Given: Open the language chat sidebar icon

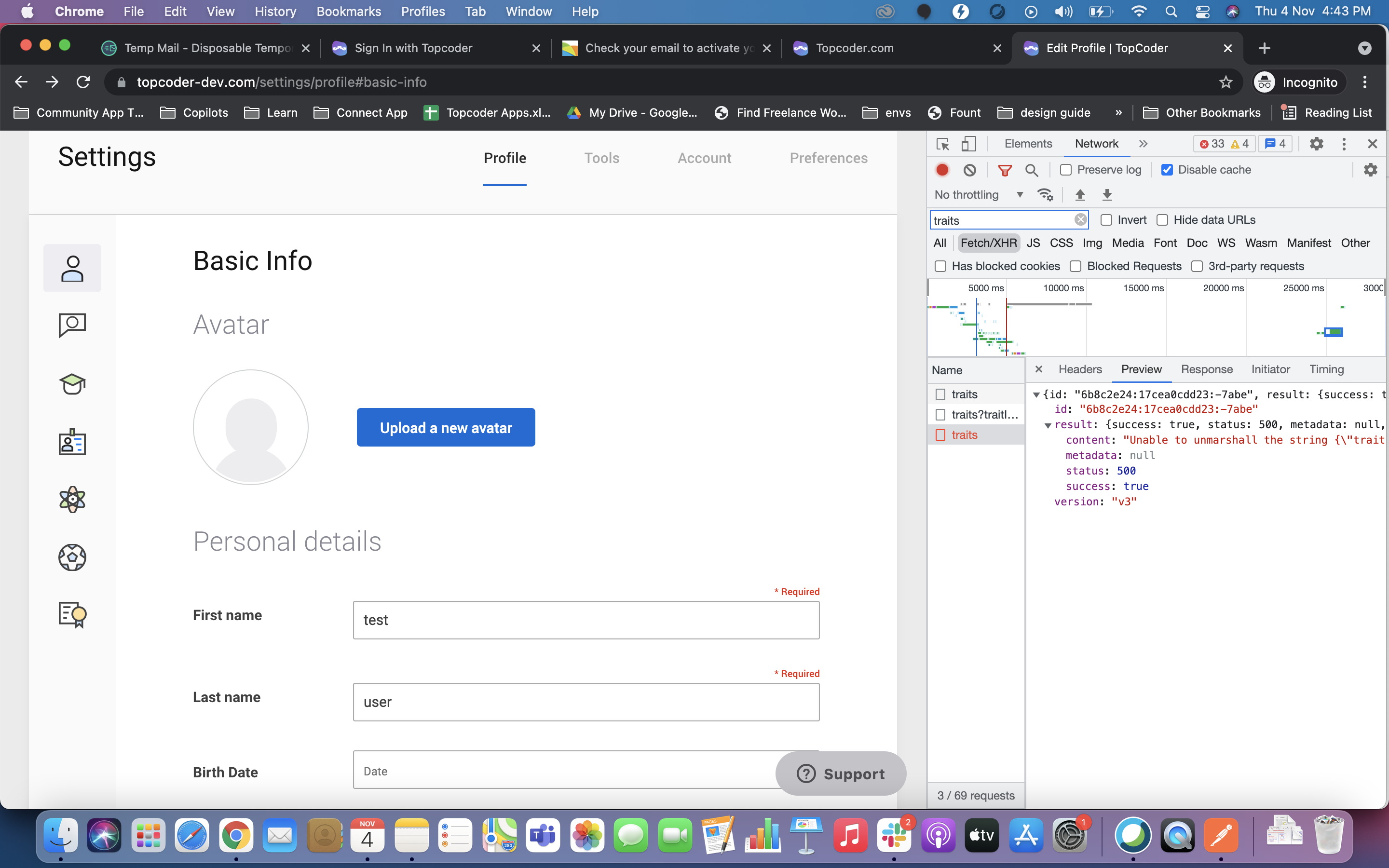Looking at the screenshot, I should (72, 325).
